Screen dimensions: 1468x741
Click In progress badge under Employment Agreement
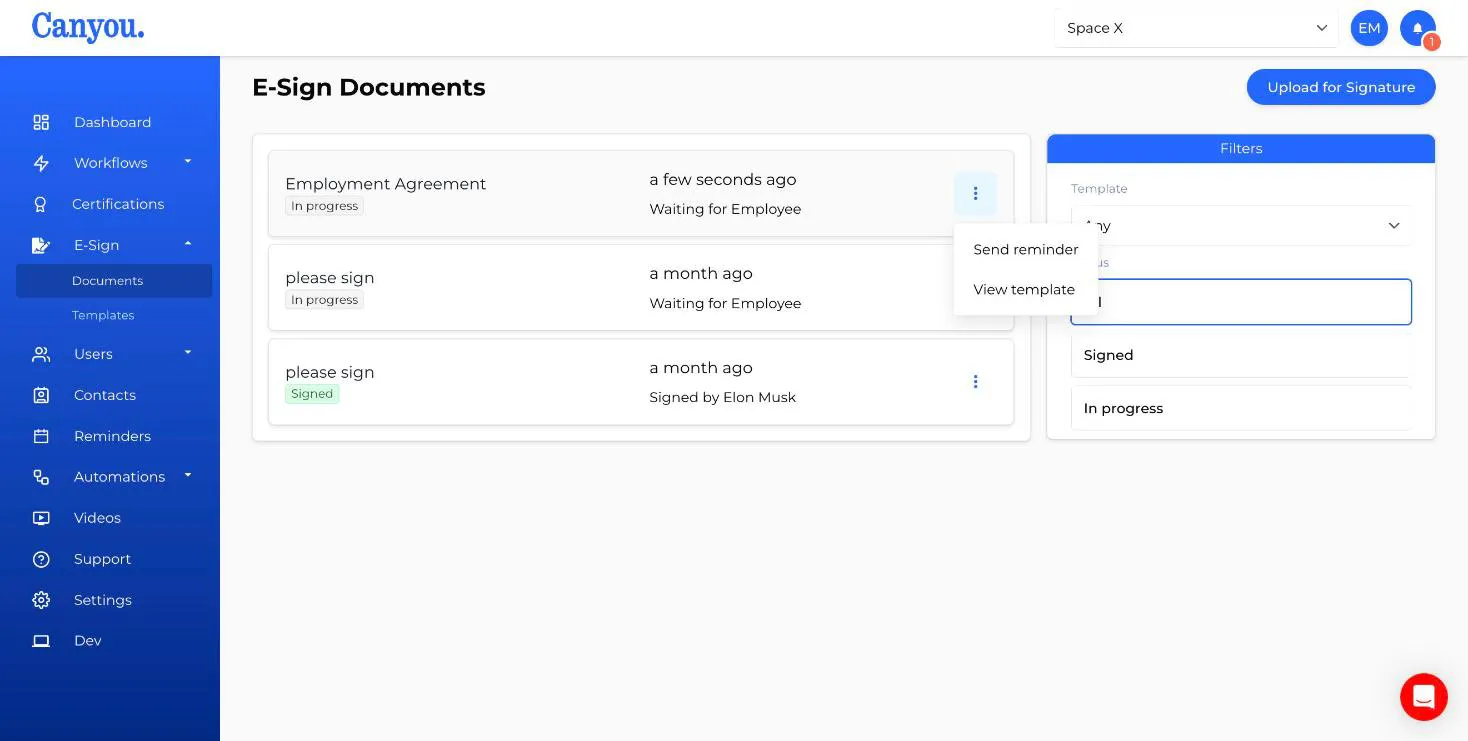coord(324,206)
